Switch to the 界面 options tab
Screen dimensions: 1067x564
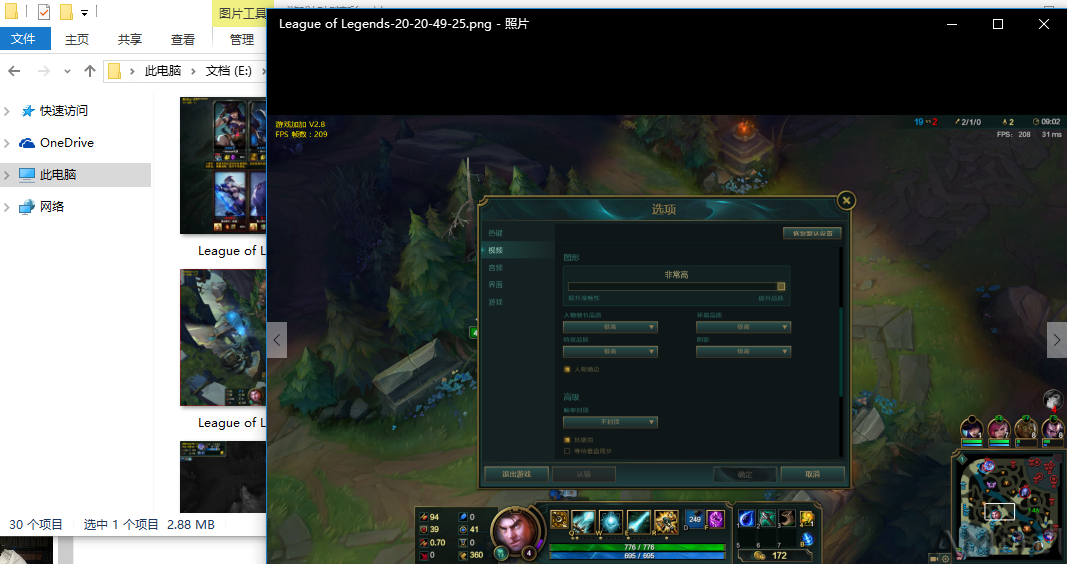click(x=495, y=285)
